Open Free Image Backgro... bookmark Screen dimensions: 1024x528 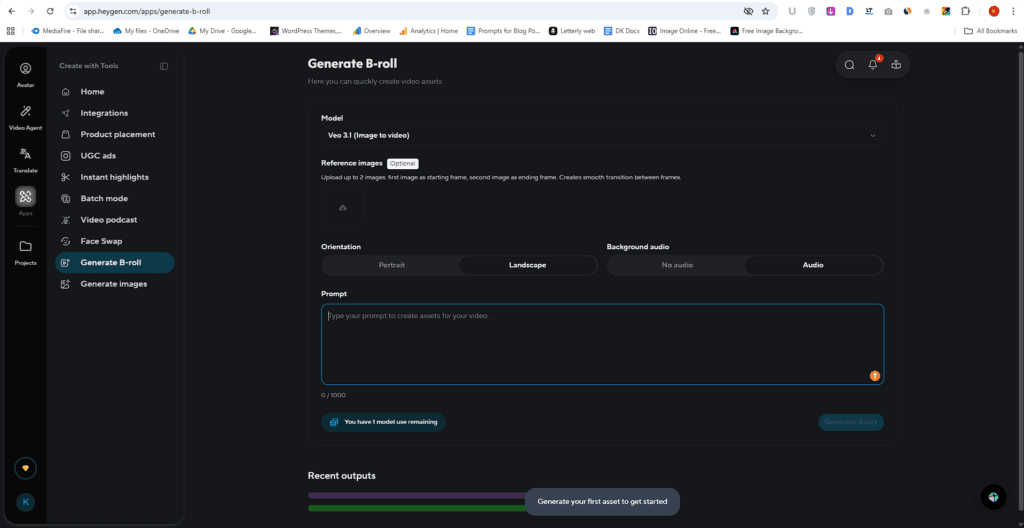767,31
